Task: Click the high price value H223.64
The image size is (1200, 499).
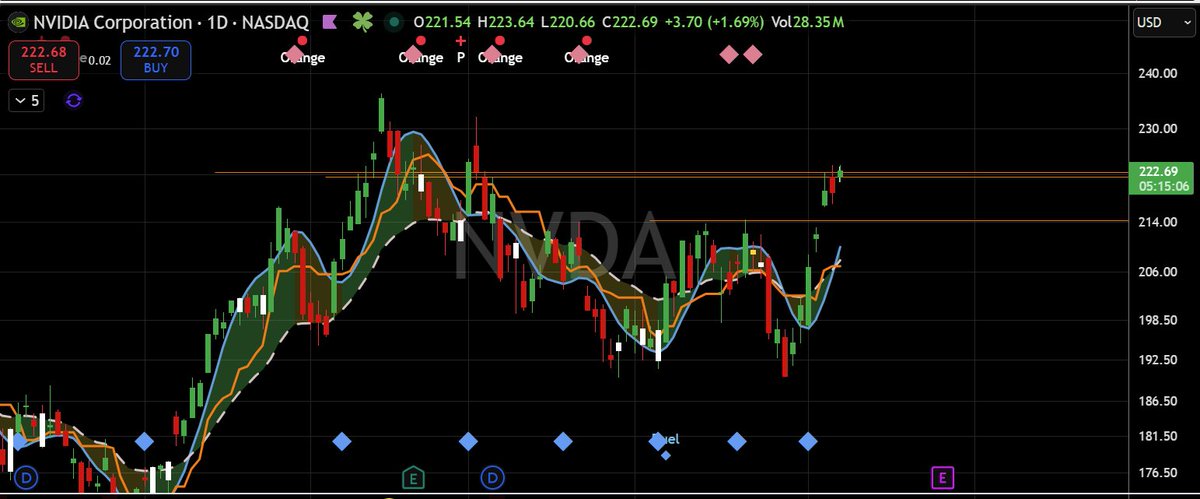Action: pyautogui.click(x=508, y=21)
